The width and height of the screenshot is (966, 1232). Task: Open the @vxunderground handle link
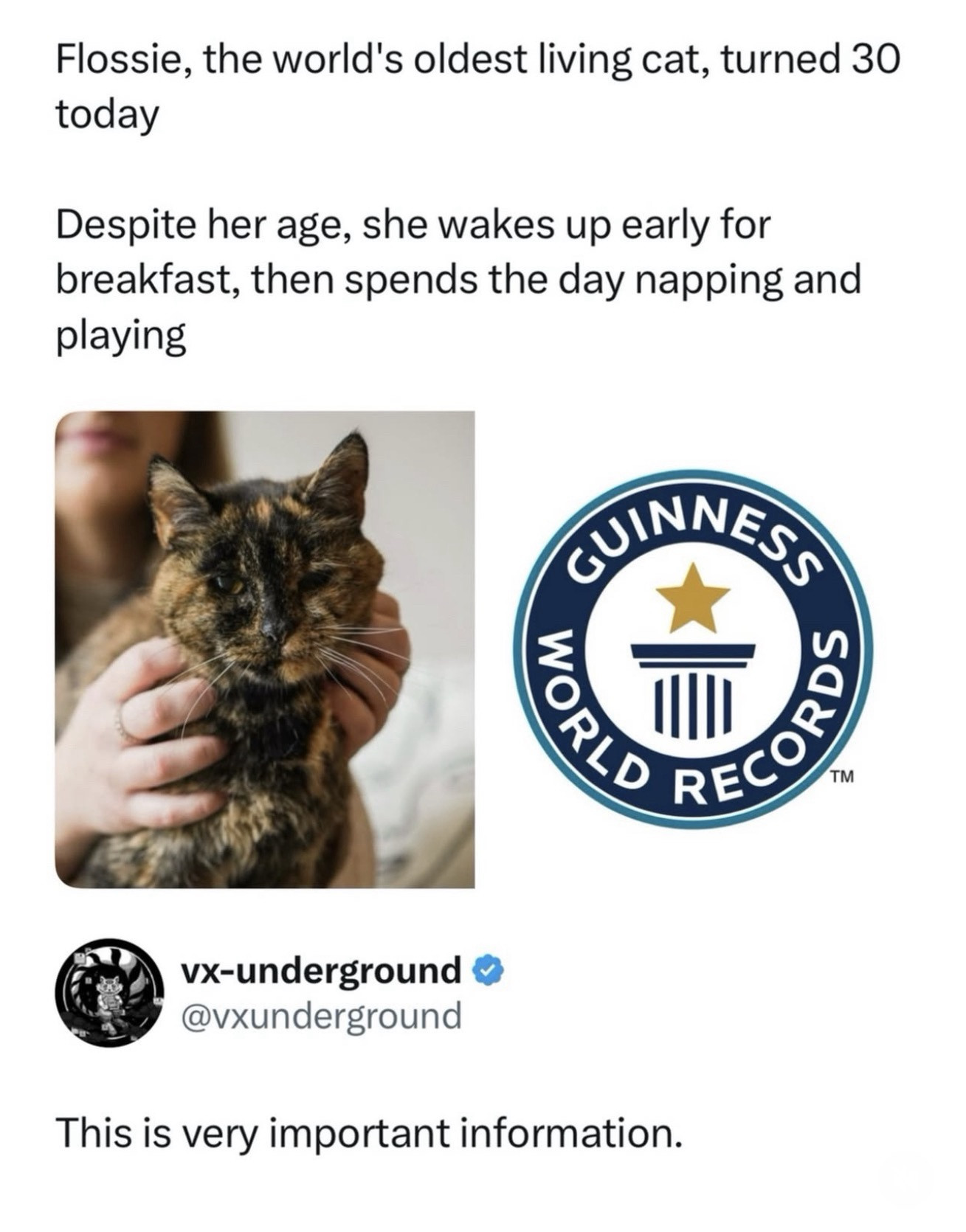tap(321, 1016)
